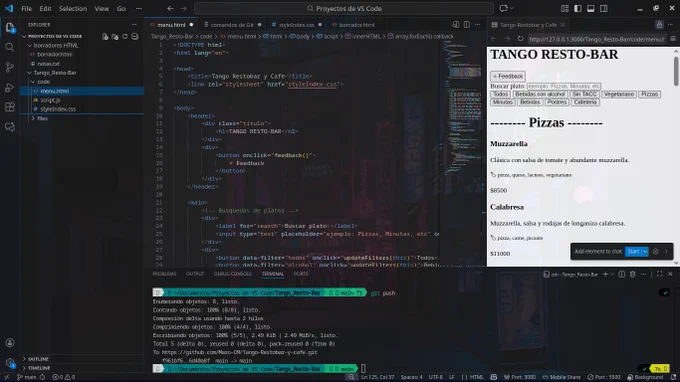Open the new terminal profile dropdown arrow
Screen dimensions: 680x382
pos(612,274)
